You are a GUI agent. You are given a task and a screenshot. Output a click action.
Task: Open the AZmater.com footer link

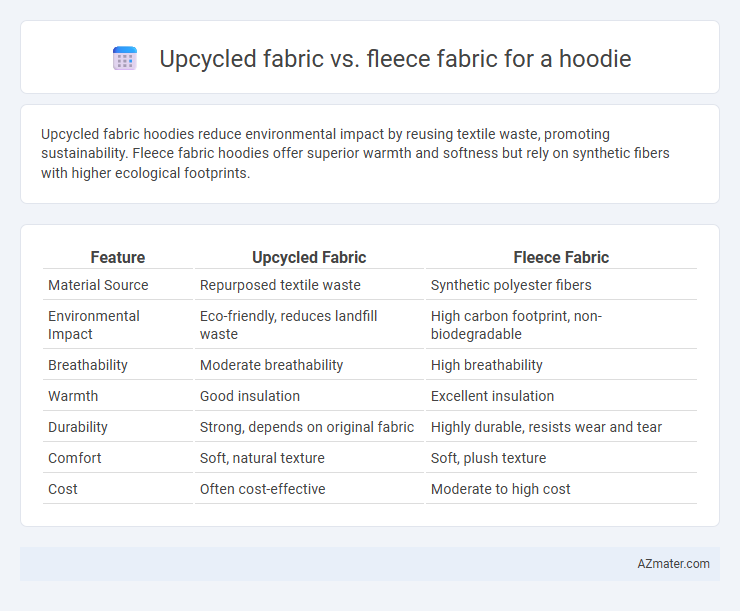point(673,564)
